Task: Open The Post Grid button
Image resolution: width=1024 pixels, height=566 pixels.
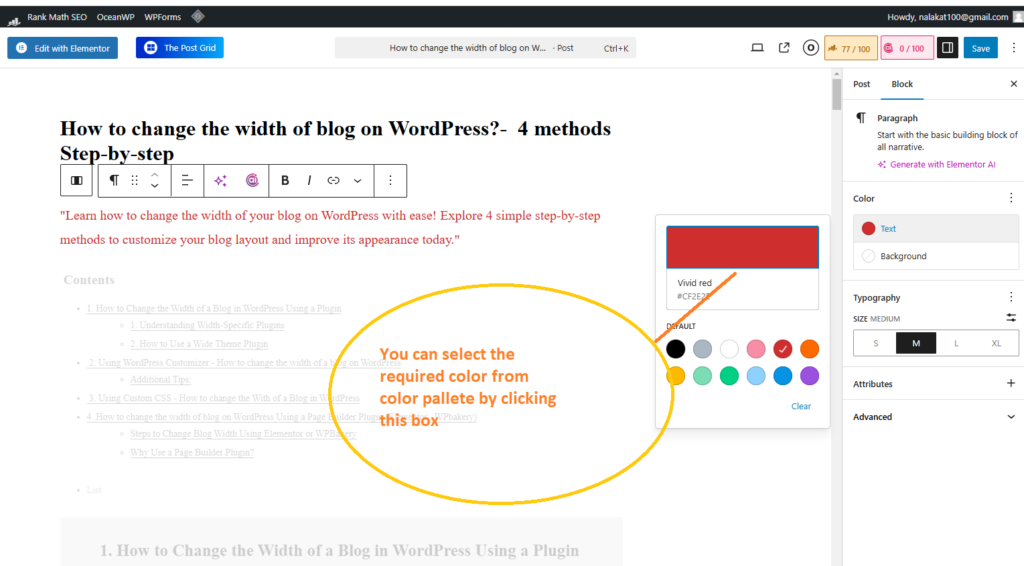Action: [180, 48]
